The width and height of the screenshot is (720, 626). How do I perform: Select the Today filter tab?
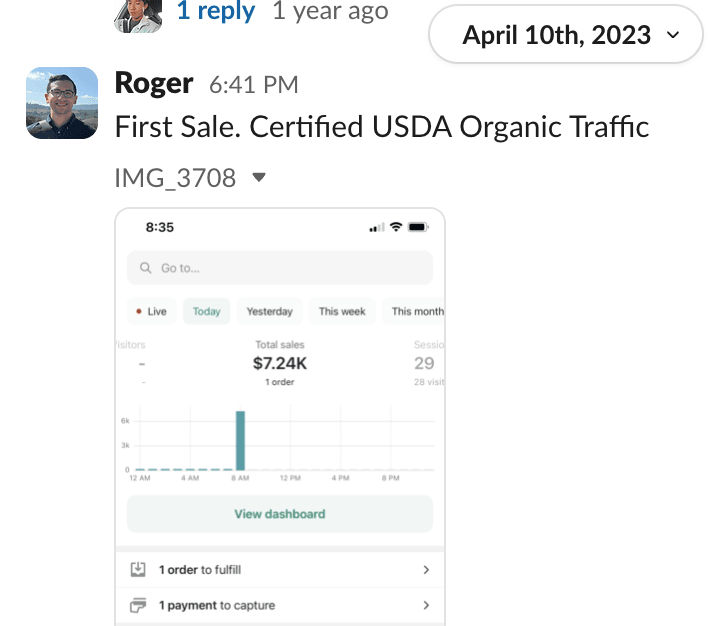(206, 311)
